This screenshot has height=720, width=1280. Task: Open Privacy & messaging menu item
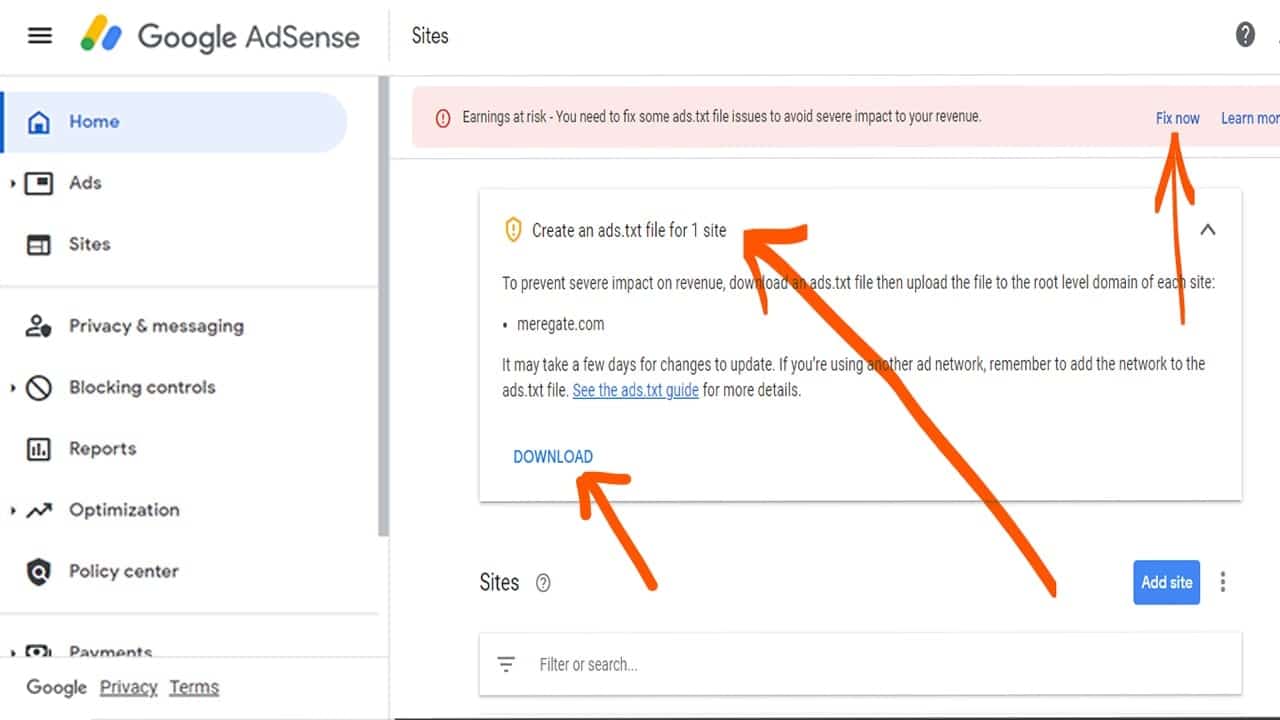pos(155,326)
